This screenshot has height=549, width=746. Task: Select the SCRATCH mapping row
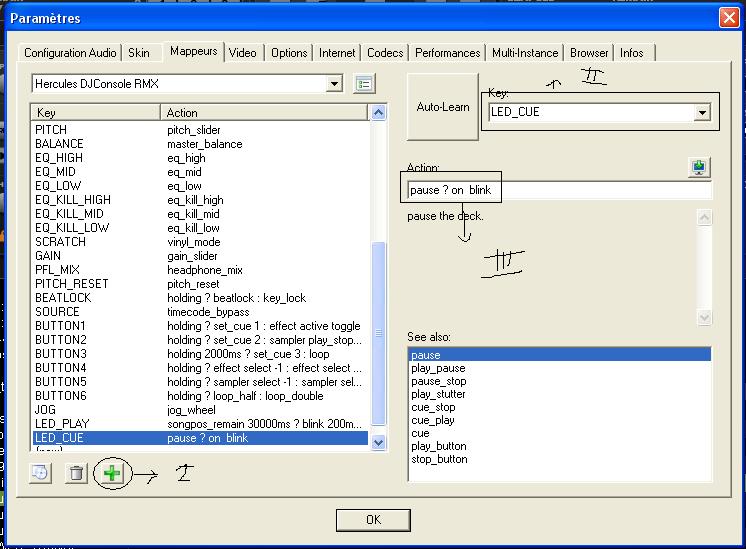pyautogui.click(x=200, y=242)
